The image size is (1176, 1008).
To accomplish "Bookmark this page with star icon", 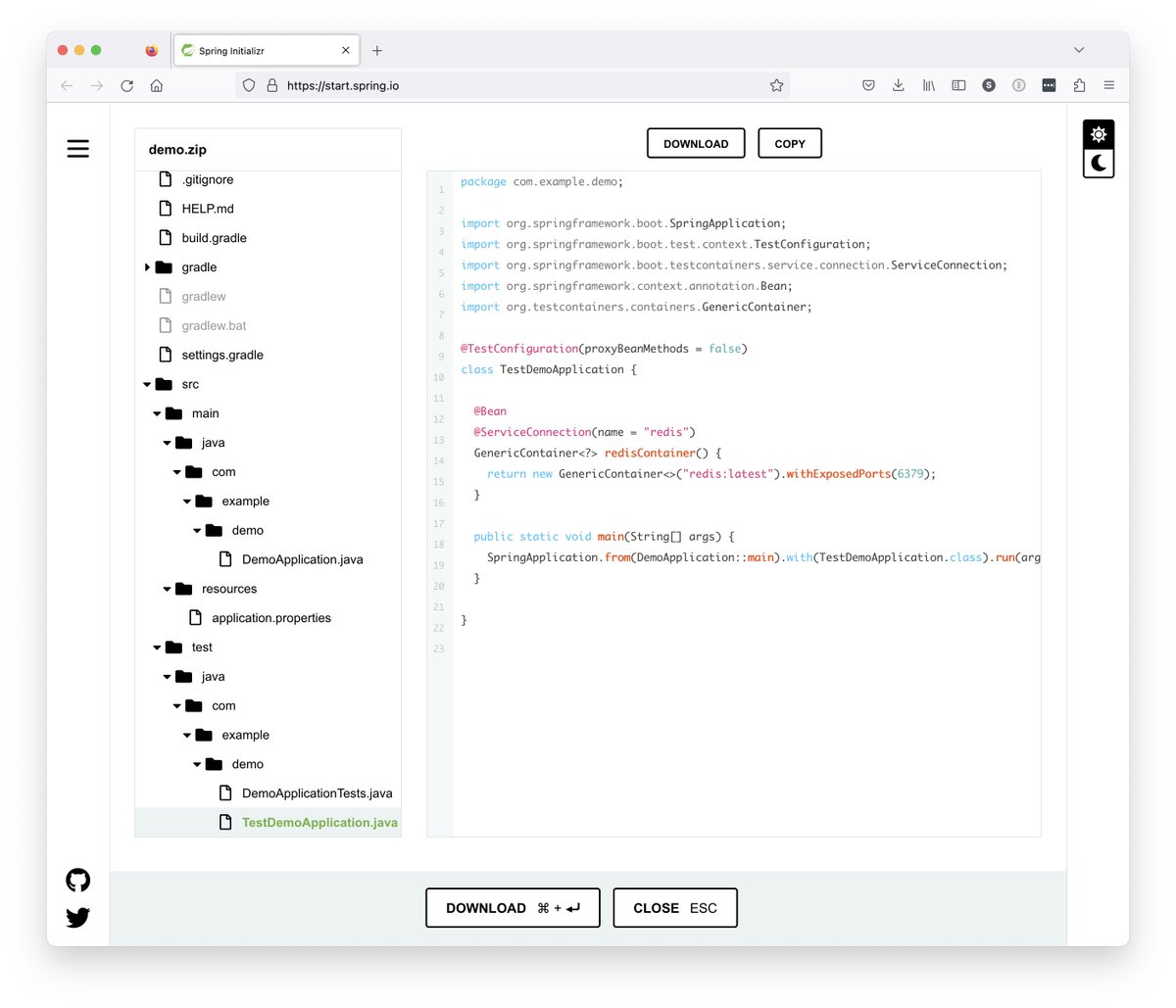I will [776, 85].
